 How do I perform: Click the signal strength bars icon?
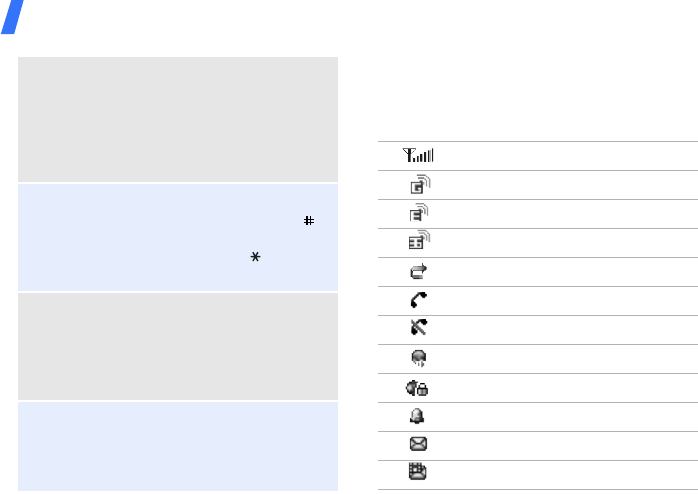click(419, 155)
